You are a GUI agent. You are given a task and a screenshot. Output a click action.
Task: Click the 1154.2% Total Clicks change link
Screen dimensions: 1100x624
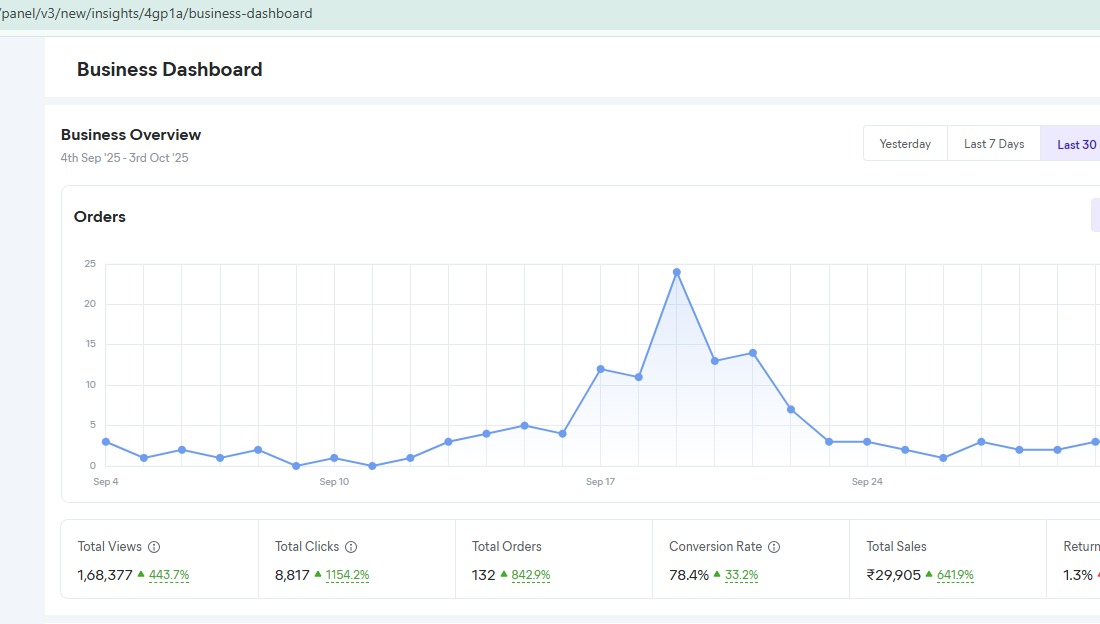(x=347, y=575)
